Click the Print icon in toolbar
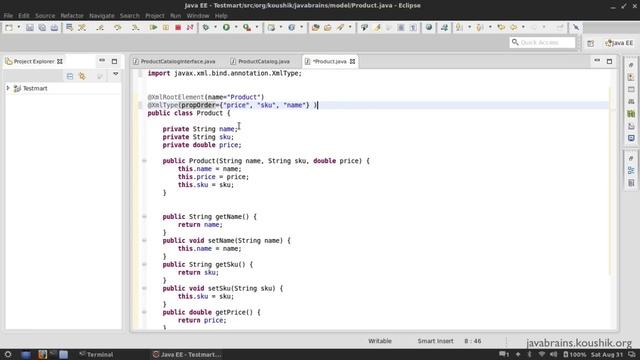Screen dimensions: 640x360 (x=54, y=27)
